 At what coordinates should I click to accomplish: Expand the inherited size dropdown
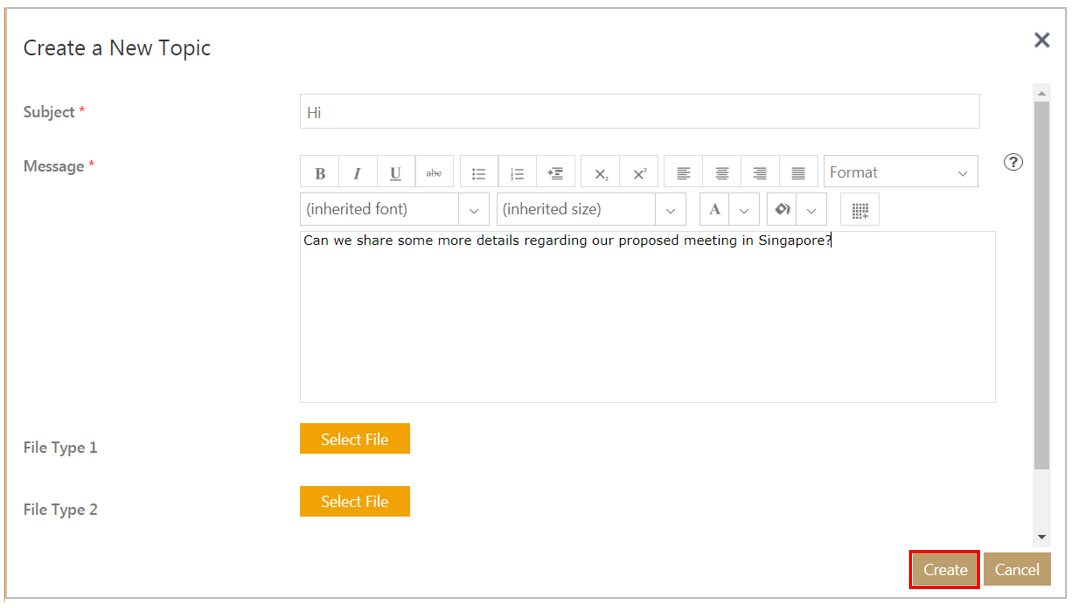(x=670, y=210)
